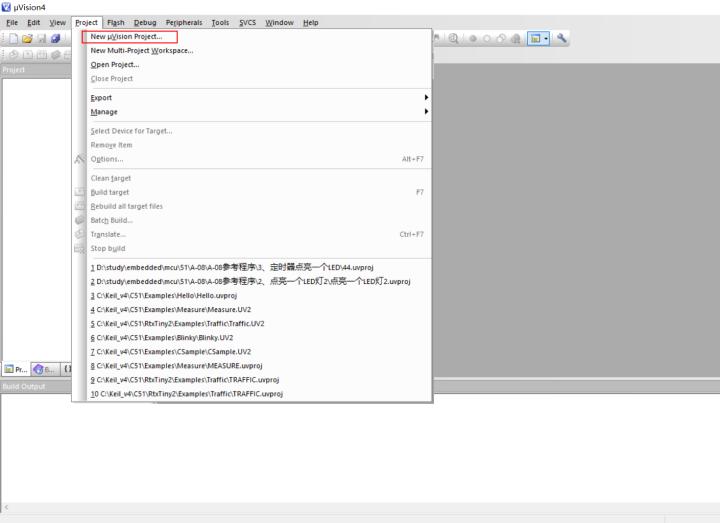Click the dimmed Translate icon in build toolbar
Image resolution: width=720 pixels, height=523 pixels.
pyautogui.click(x=14, y=55)
